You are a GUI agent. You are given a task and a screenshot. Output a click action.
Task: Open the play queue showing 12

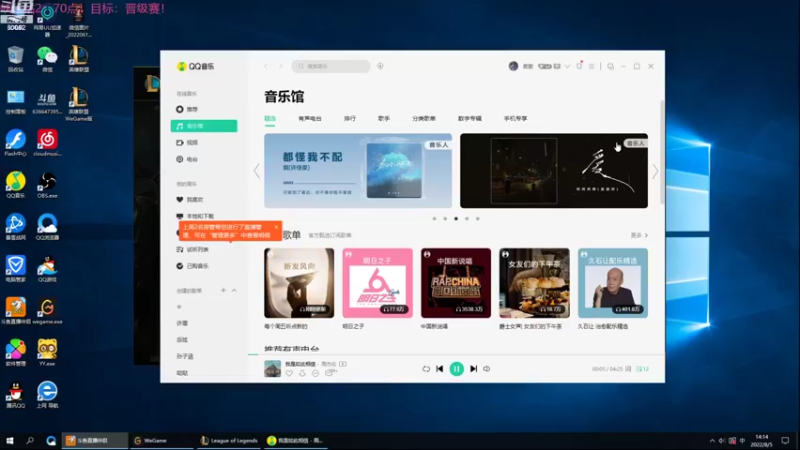tap(642, 369)
